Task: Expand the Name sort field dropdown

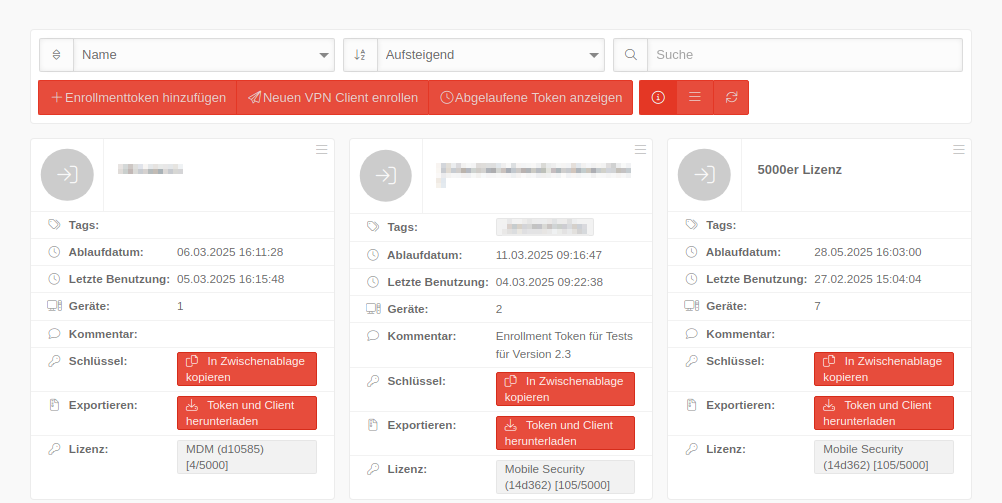Action: point(204,55)
